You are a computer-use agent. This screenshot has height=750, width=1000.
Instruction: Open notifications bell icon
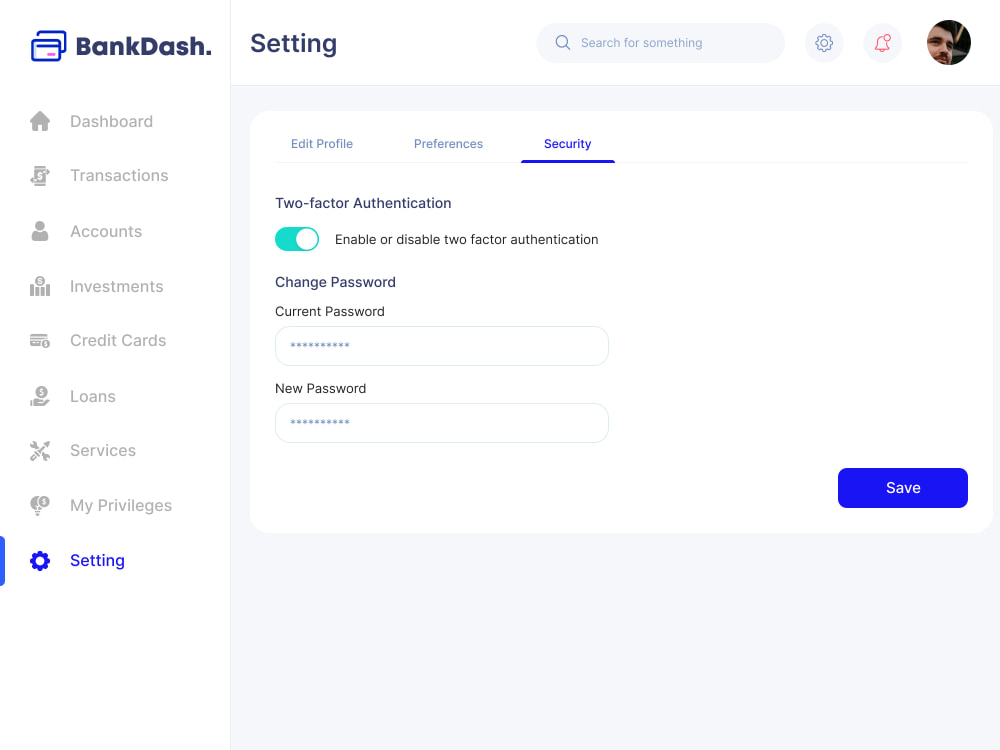click(883, 43)
